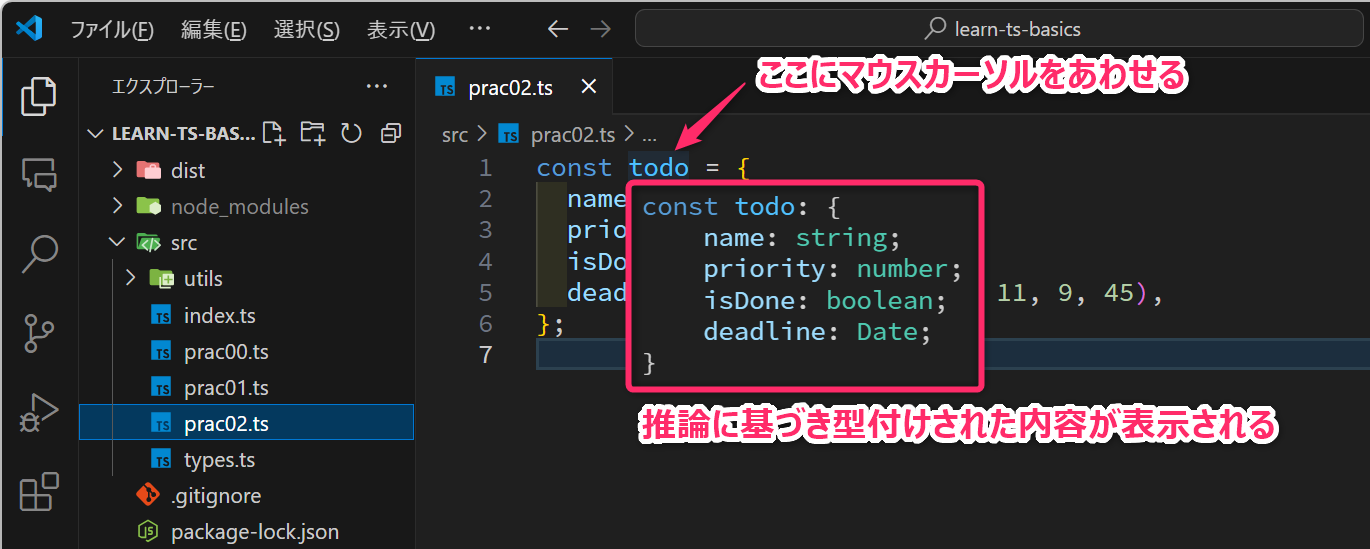Screen dimensions: 1370x549
Task: Expand the dist folder
Action: (187, 171)
